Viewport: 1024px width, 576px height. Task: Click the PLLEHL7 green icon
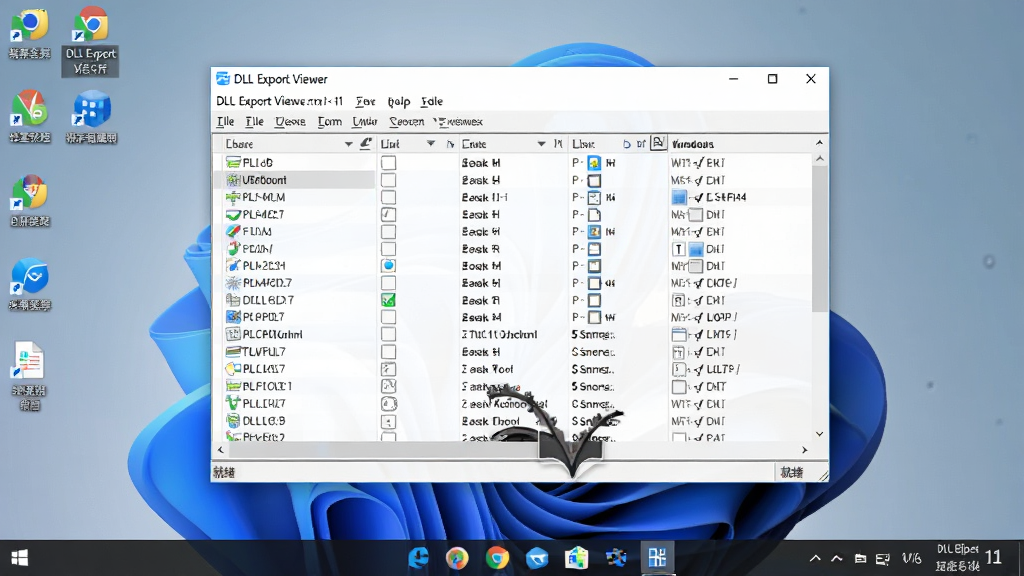coord(233,403)
